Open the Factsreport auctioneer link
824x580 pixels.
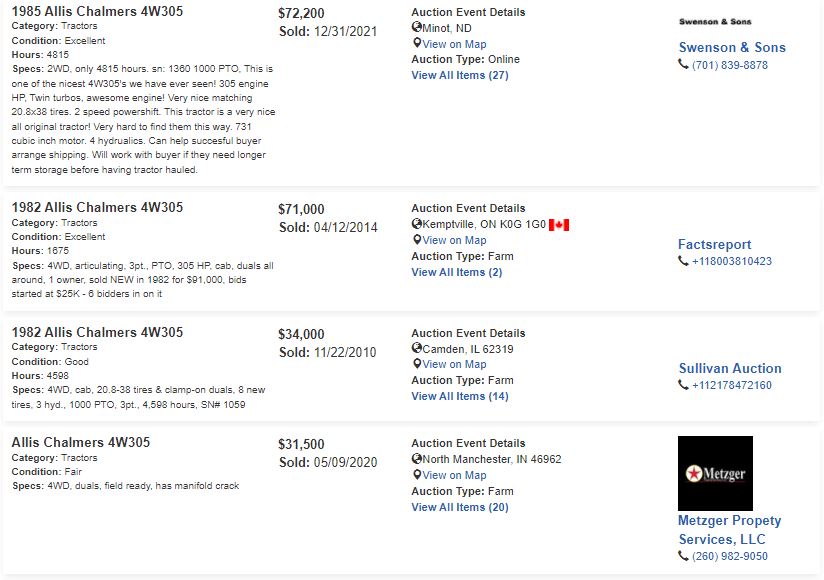pos(714,244)
